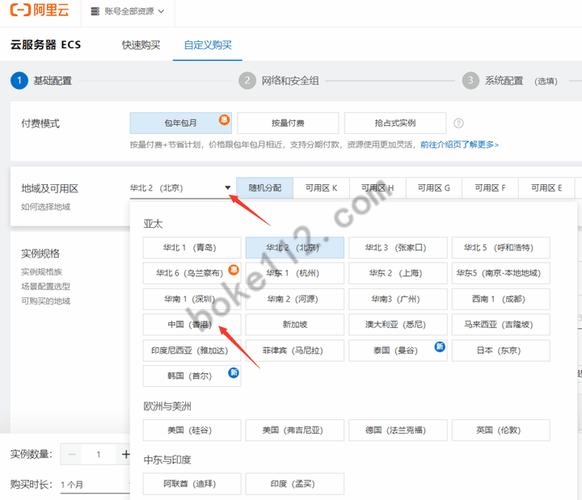Image resolution: width=582 pixels, height=500 pixels.
Task: Choose 可用区 H
Action: pos(377,188)
